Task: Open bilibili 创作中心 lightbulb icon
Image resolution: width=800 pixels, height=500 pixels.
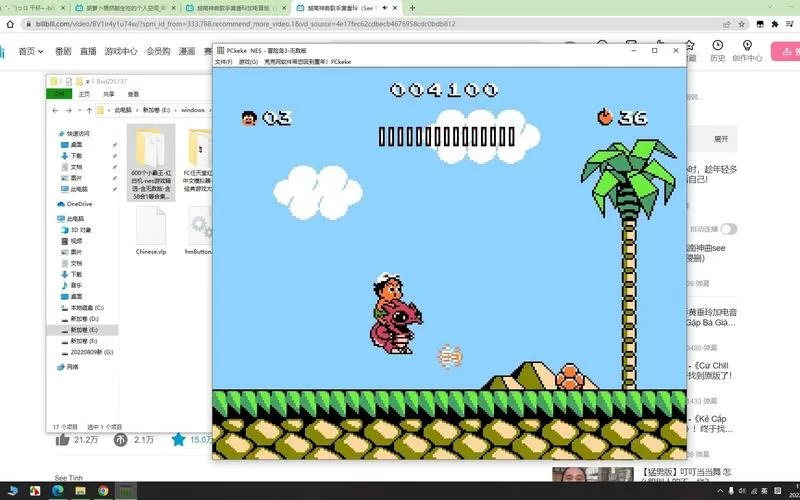Action: [747, 45]
